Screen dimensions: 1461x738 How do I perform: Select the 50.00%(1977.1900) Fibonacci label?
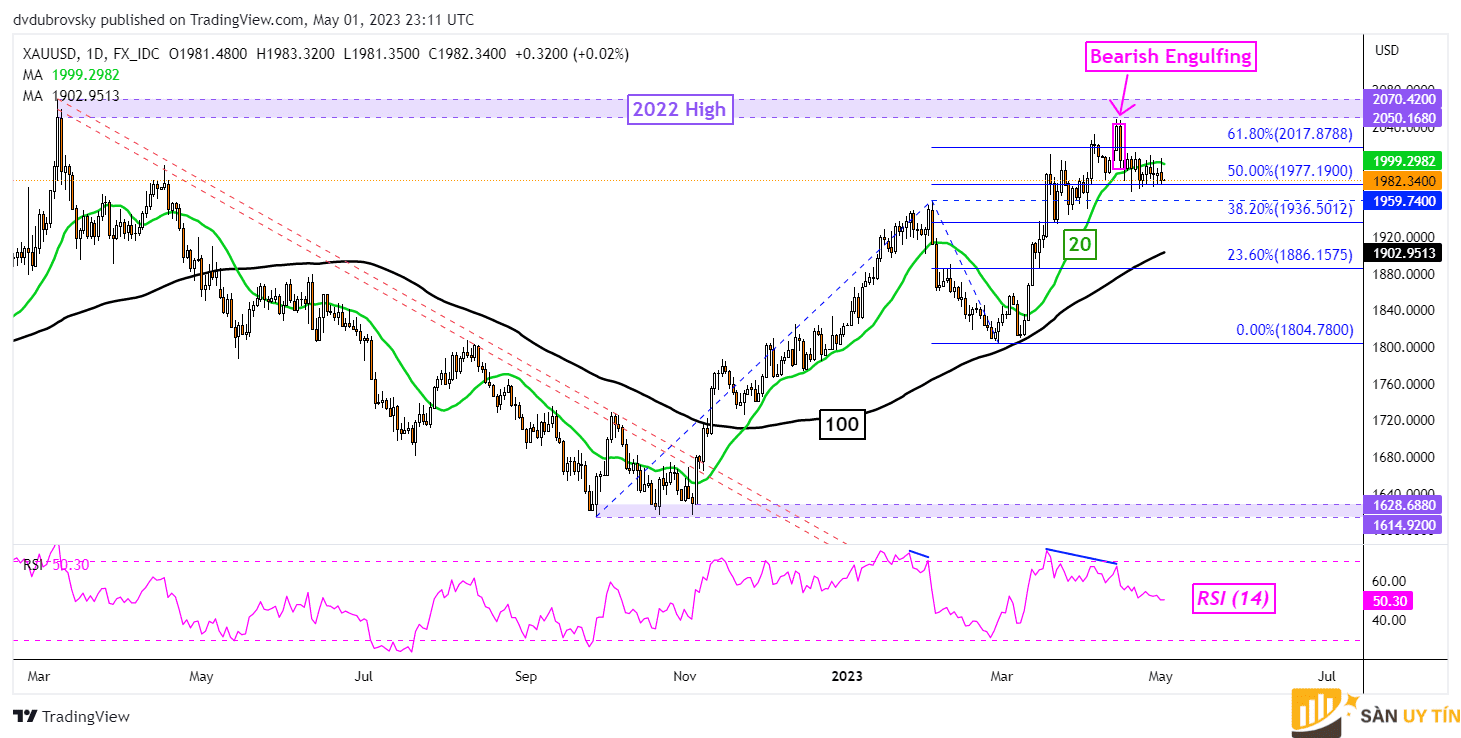[1289, 170]
